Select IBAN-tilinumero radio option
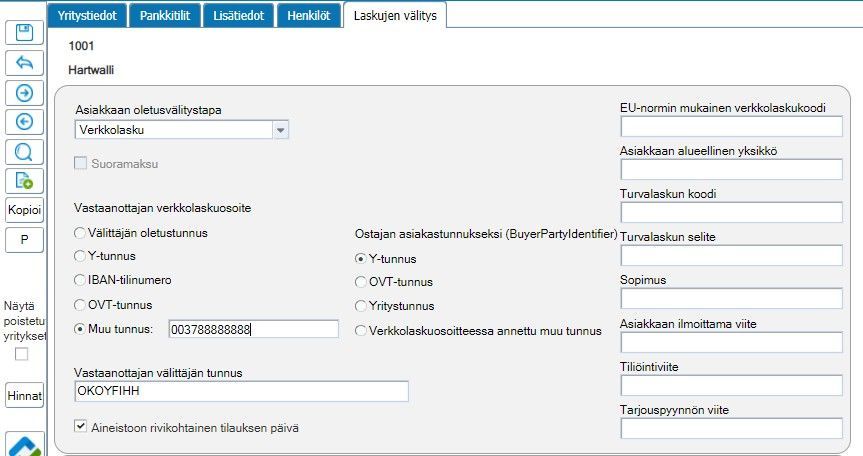 pyautogui.click(x=81, y=280)
